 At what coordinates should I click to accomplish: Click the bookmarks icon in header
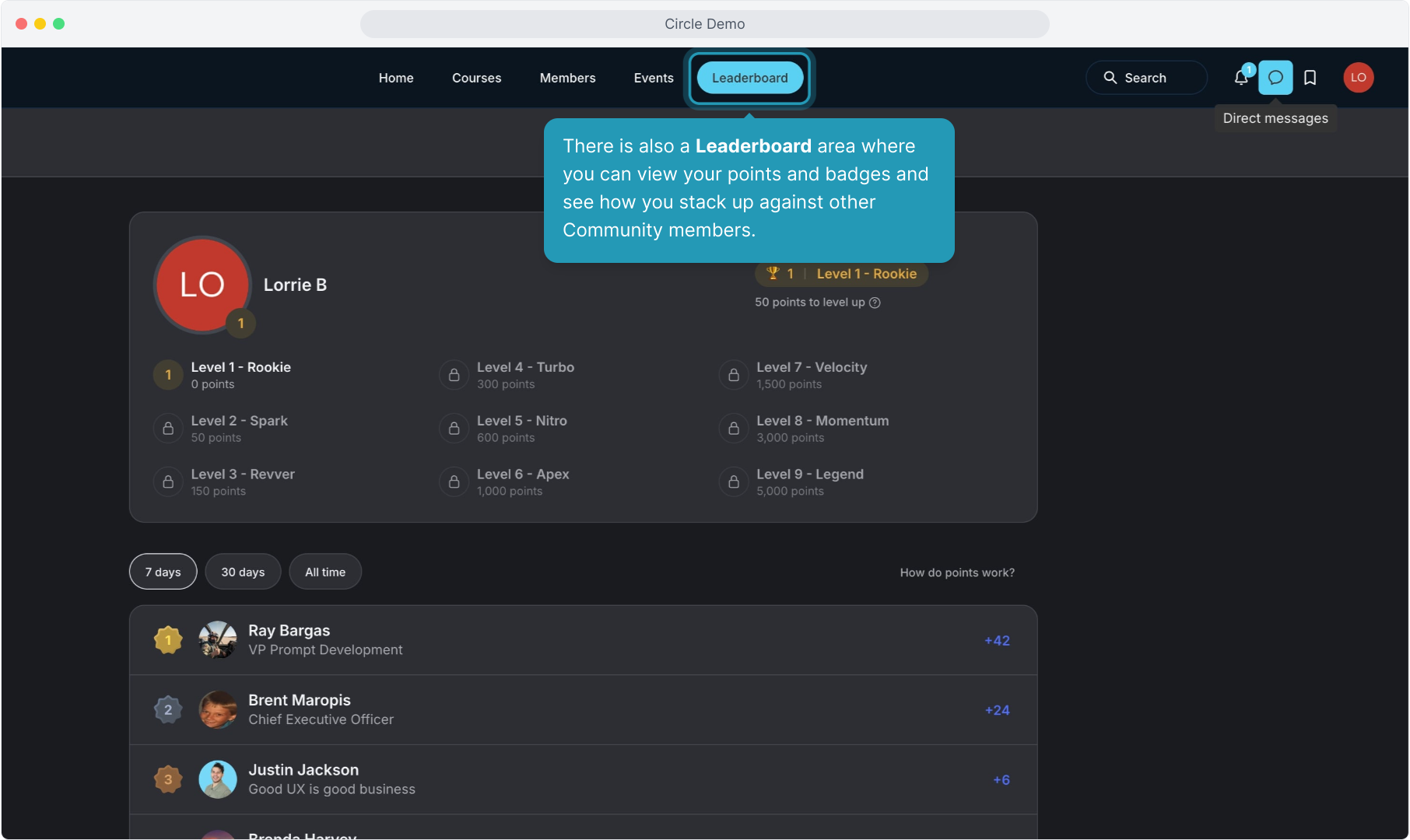(1310, 78)
